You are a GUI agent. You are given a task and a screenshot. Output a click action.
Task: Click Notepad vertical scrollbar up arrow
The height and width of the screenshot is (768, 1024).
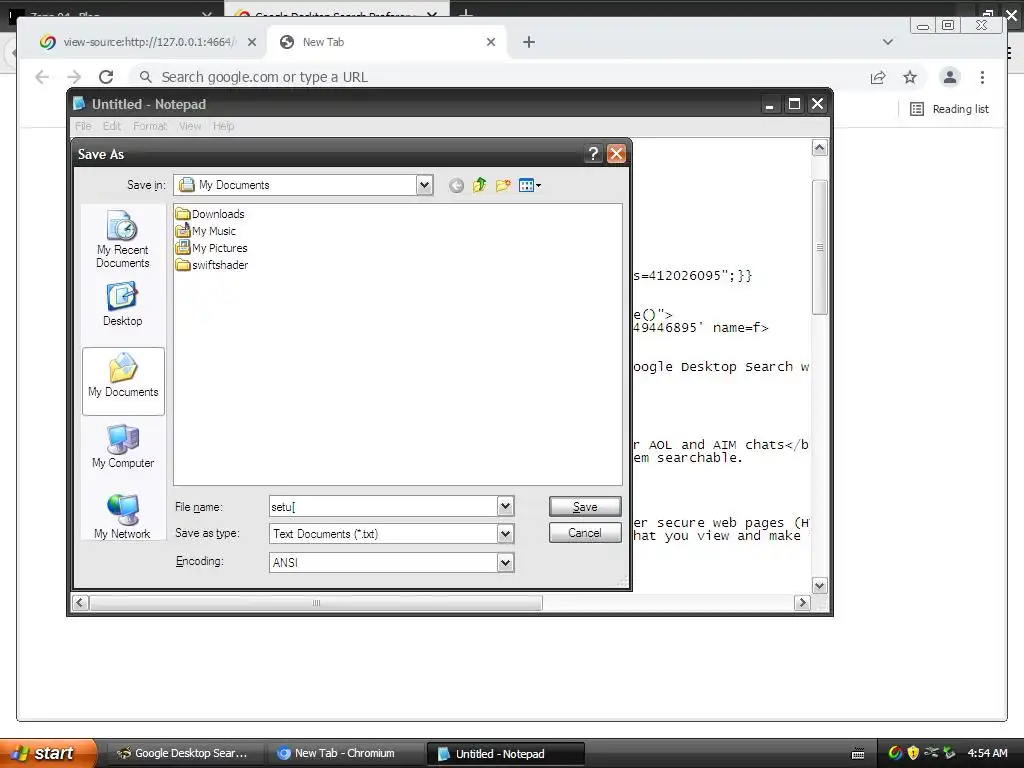(820, 148)
